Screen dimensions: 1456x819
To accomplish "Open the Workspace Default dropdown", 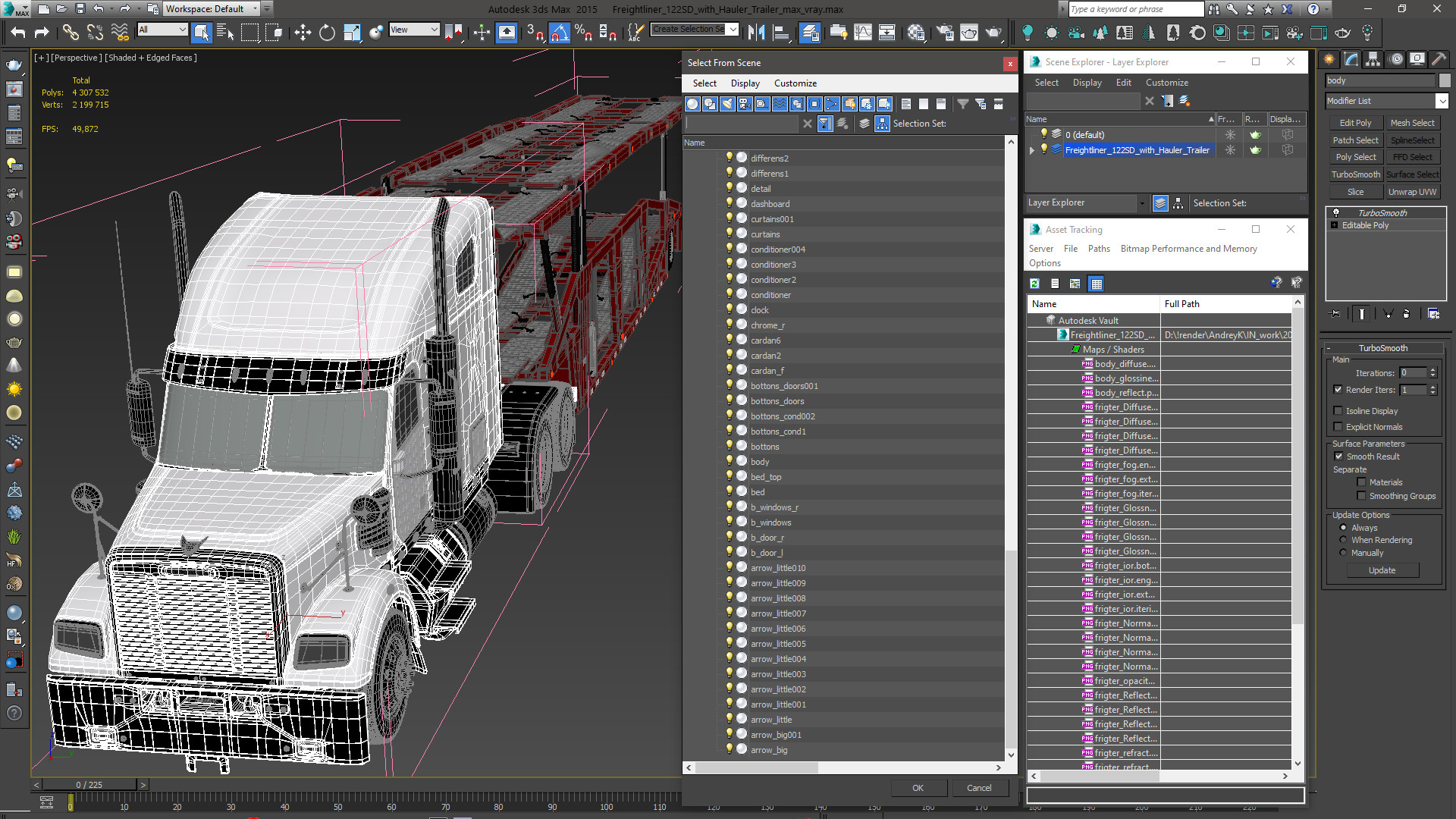I will (212, 9).
